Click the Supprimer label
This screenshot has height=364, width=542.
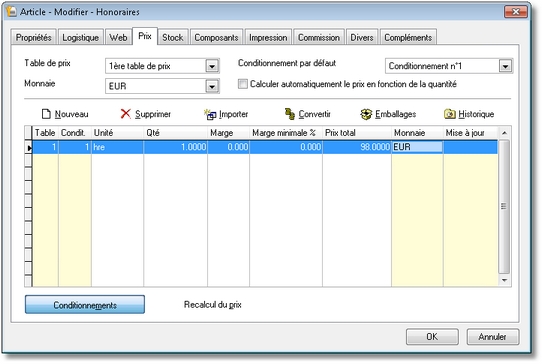click(153, 114)
